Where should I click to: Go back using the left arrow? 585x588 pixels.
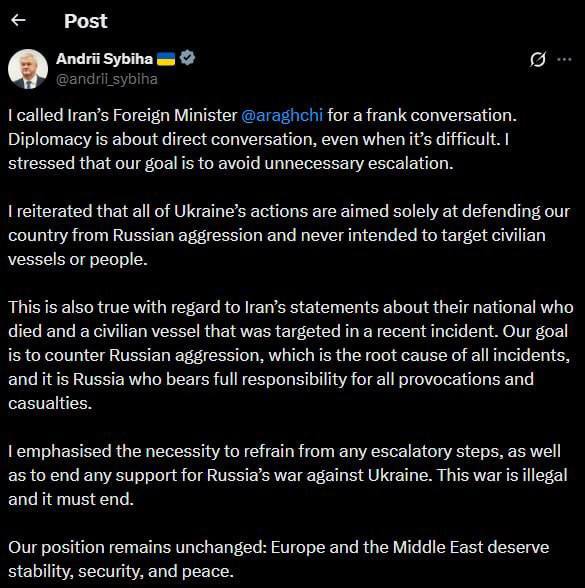(x=18, y=20)
